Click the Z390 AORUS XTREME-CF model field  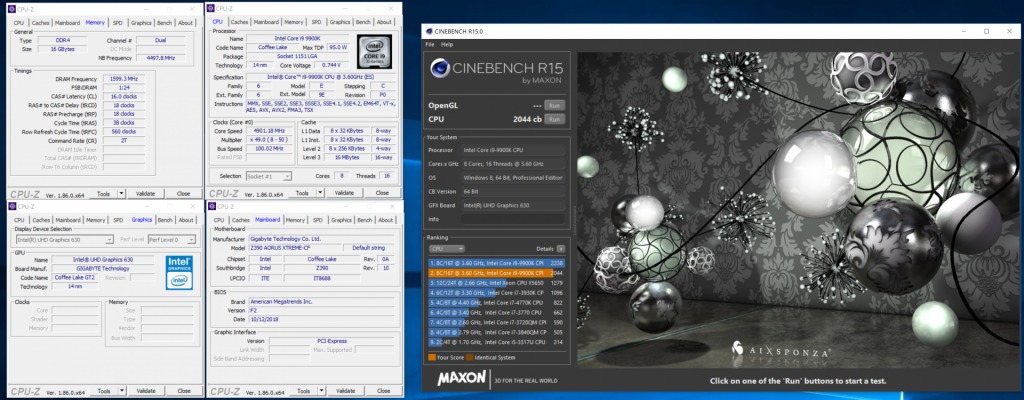point(296,248)
